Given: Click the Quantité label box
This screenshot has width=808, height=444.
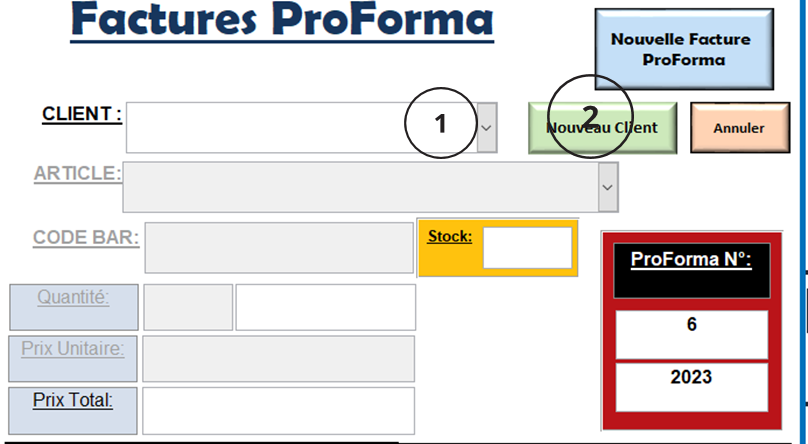Looking at the screenshot, I should point(73,307).
